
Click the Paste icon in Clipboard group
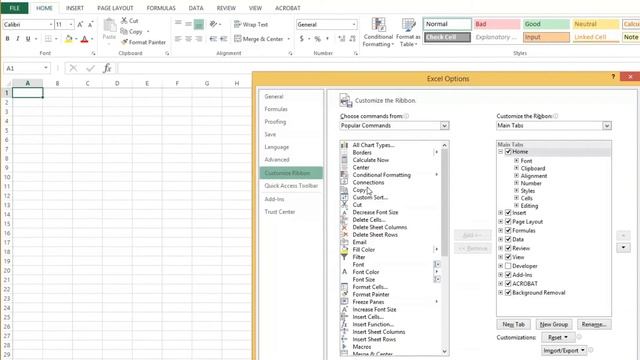pyautogui.click(x=109, y=26)
